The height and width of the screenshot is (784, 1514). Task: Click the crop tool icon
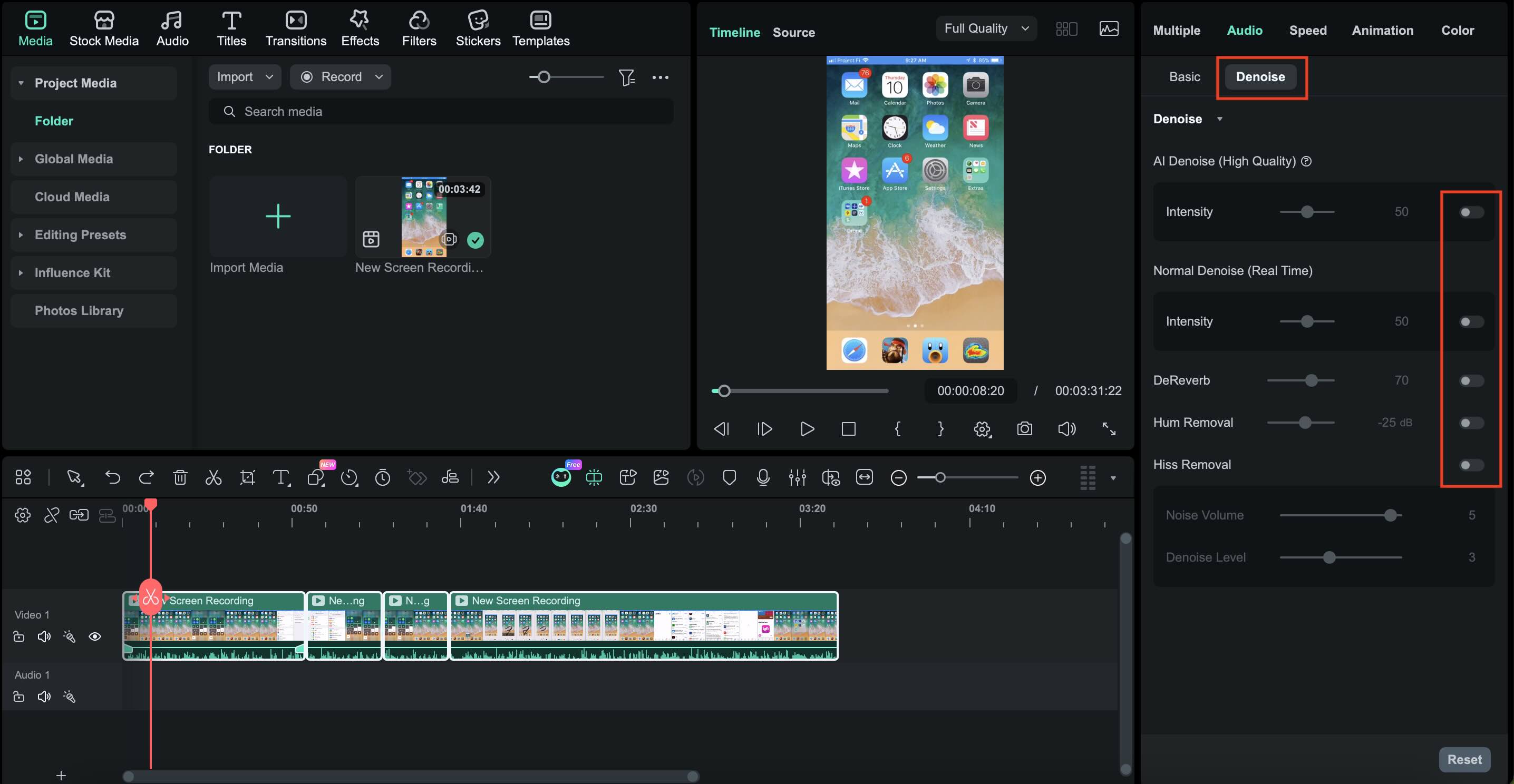pyautogui.click(x=247, y=477)
